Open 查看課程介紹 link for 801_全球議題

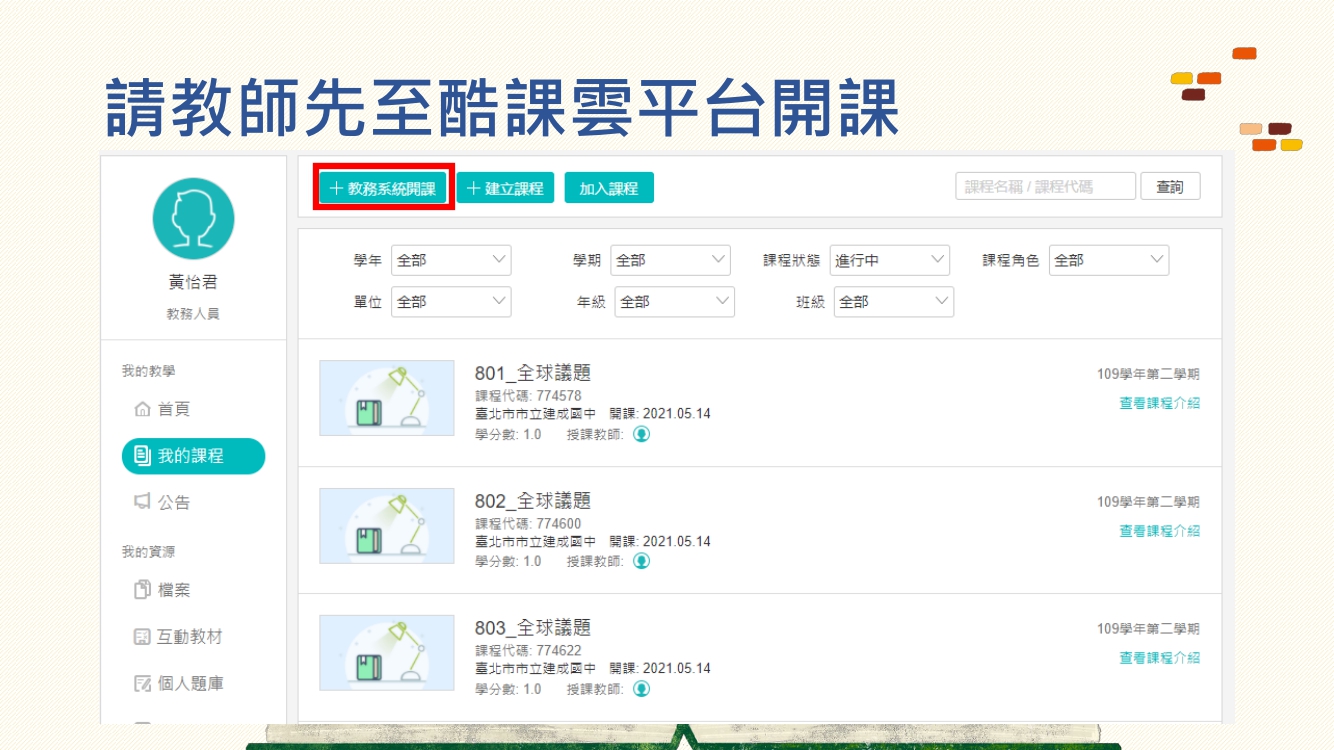point(1159,403)
